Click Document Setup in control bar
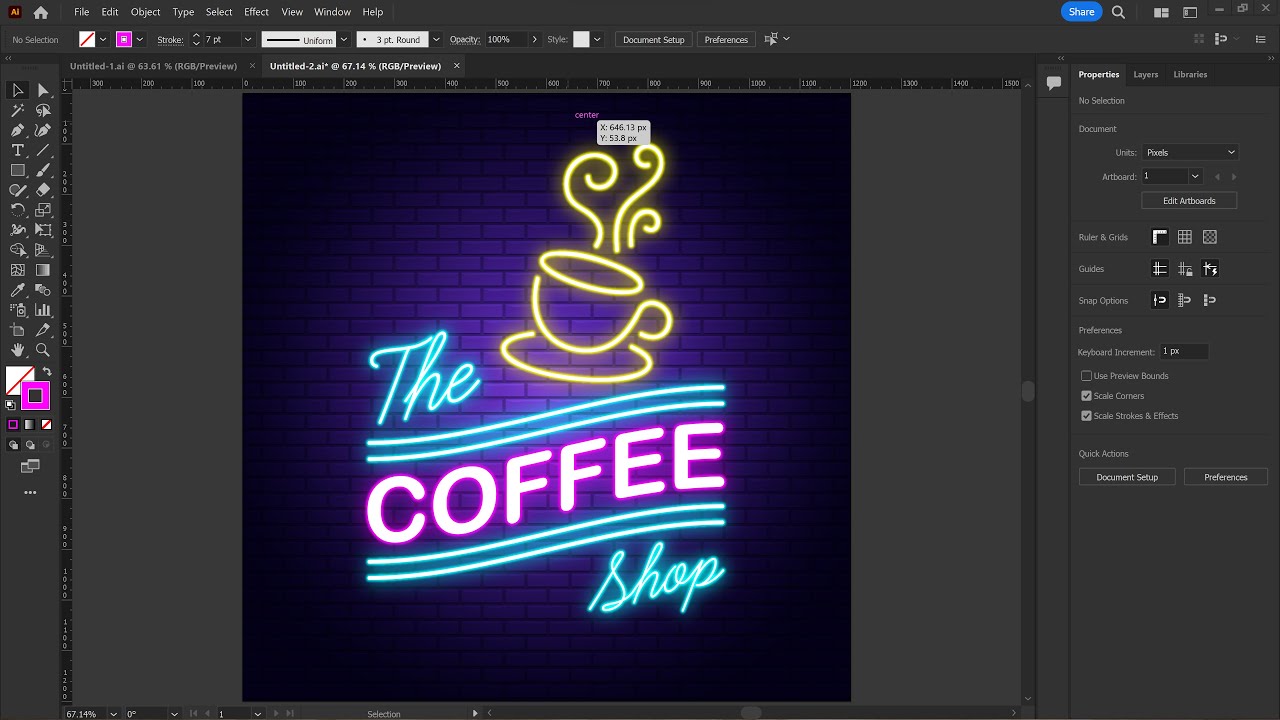The width and height of the screenshot is (1280, 720). (x=654, y=40)
